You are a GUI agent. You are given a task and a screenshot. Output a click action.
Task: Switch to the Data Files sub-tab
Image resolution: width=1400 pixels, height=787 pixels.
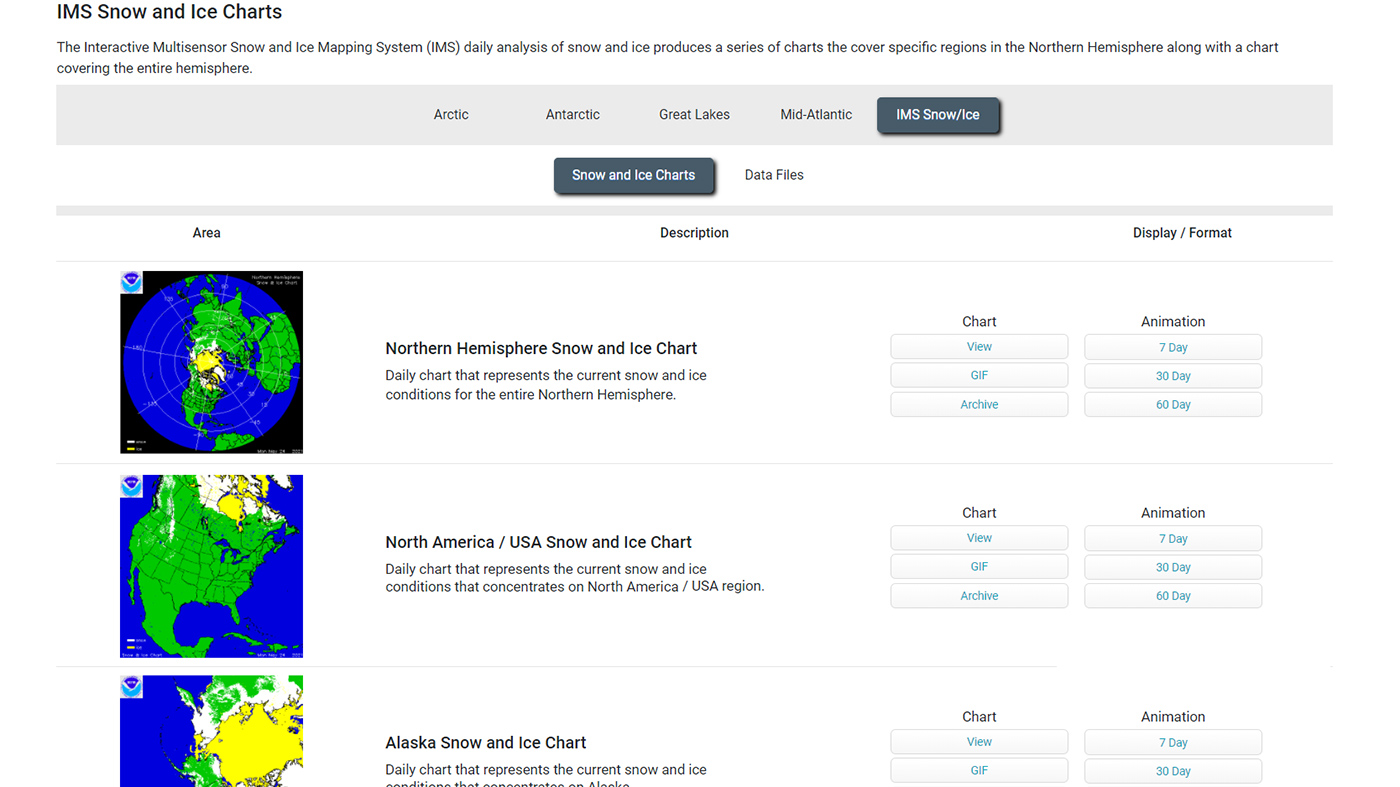click(x=773, y=175)
